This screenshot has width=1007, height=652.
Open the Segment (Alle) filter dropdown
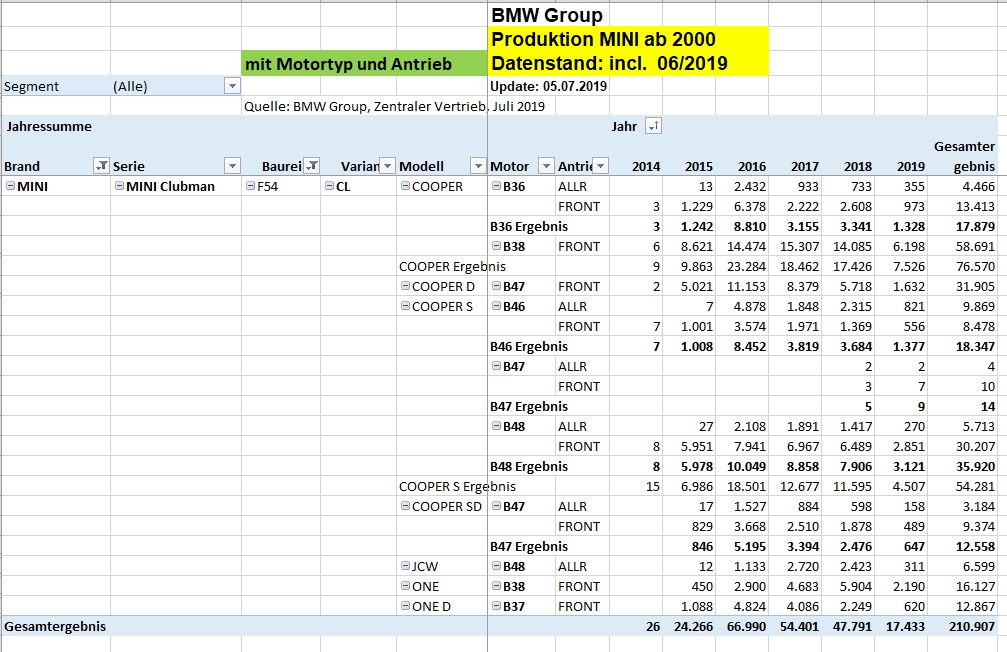(x=232, y=86)
